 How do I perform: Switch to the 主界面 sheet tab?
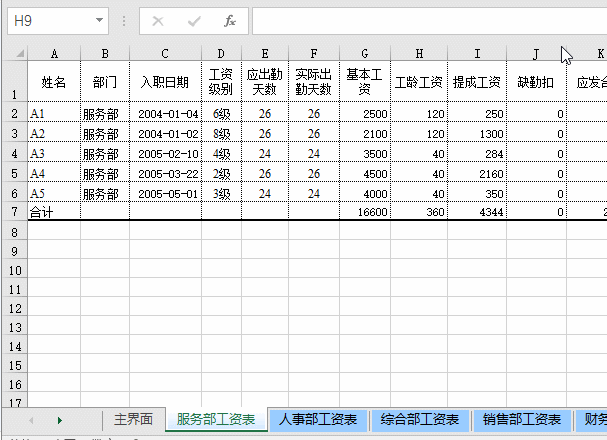tap(133, 420)
